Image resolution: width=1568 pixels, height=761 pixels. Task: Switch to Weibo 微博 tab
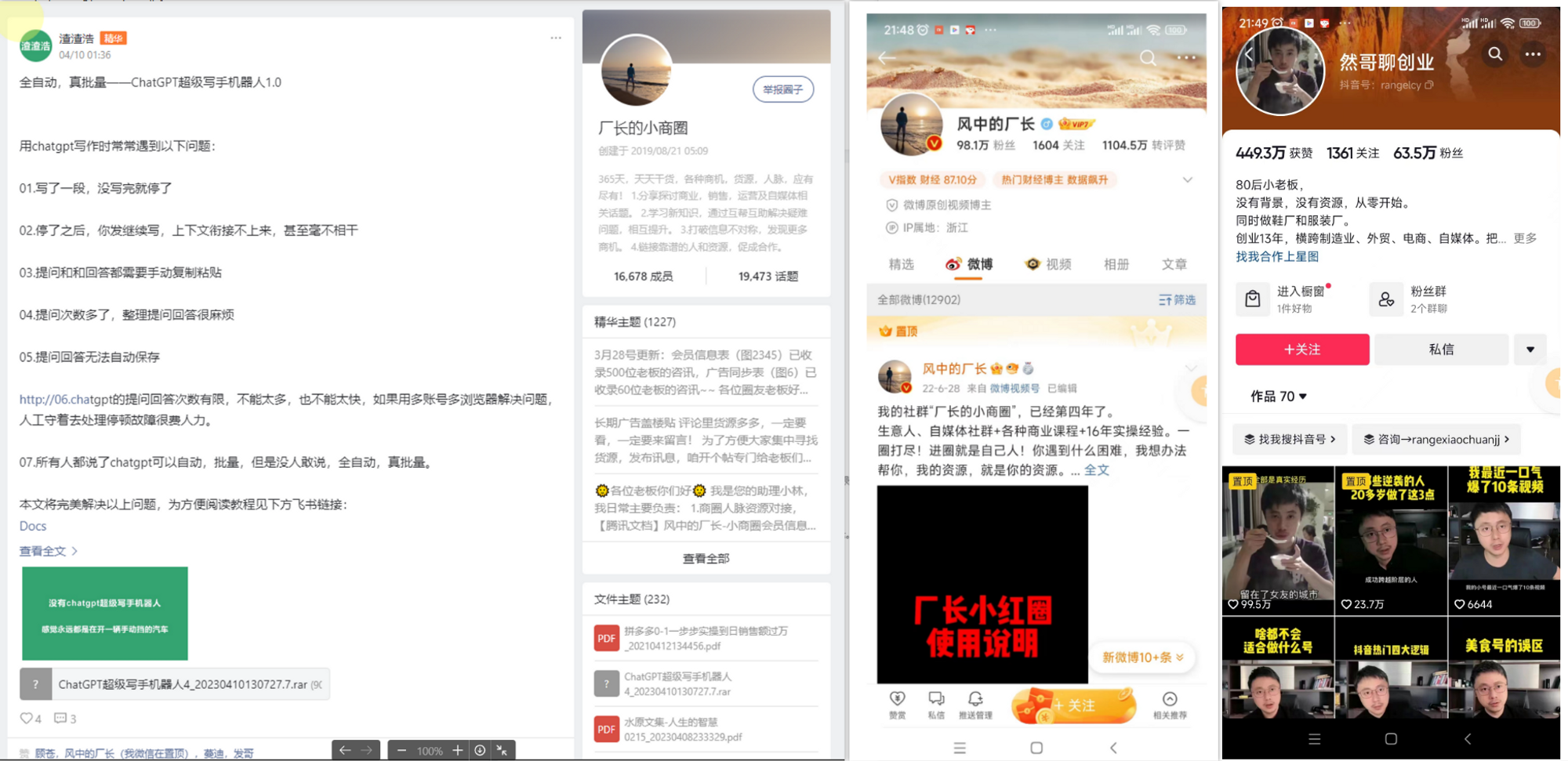tap(970, 264)
